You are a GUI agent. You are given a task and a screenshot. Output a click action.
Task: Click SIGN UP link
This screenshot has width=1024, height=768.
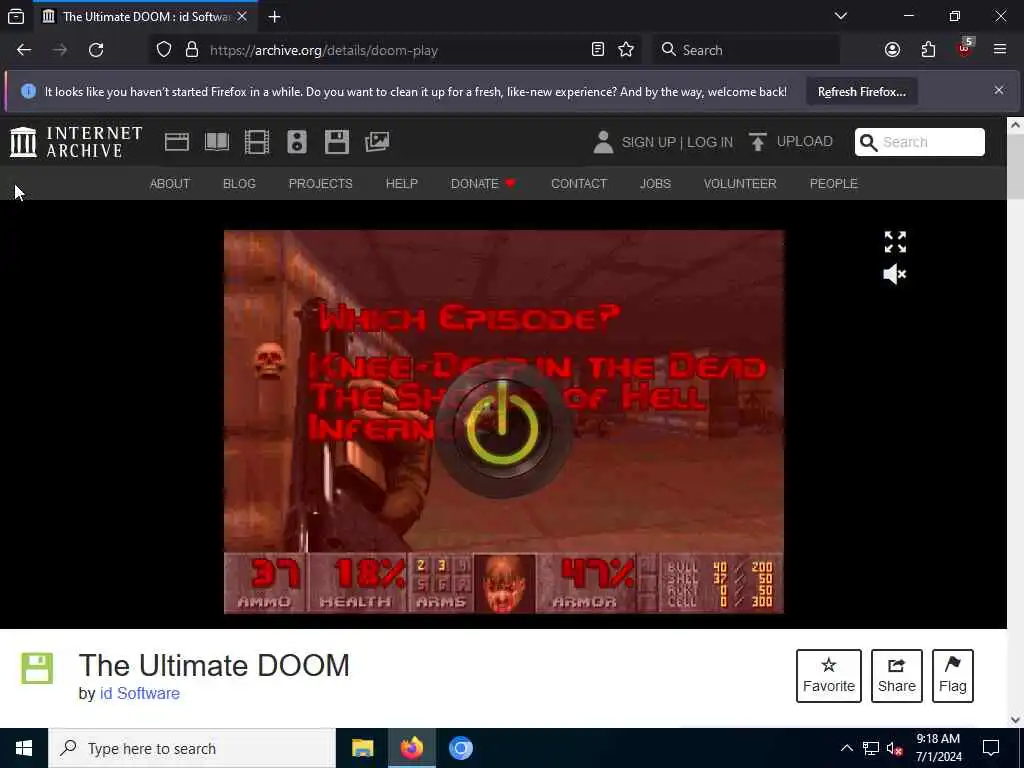(648, 142)
